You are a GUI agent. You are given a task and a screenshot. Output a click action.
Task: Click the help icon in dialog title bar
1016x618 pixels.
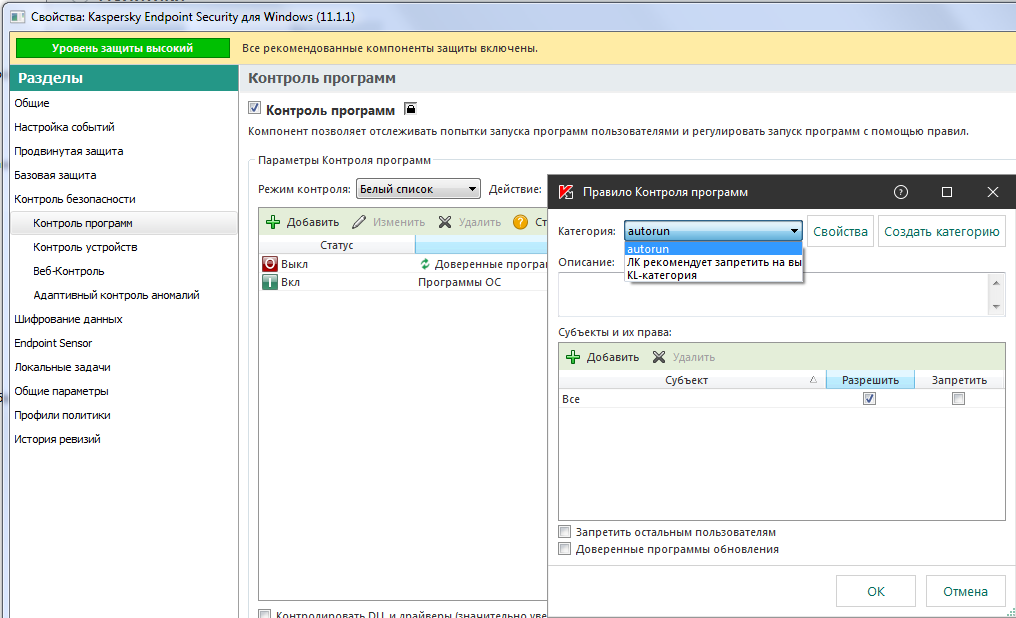[901, 192]
